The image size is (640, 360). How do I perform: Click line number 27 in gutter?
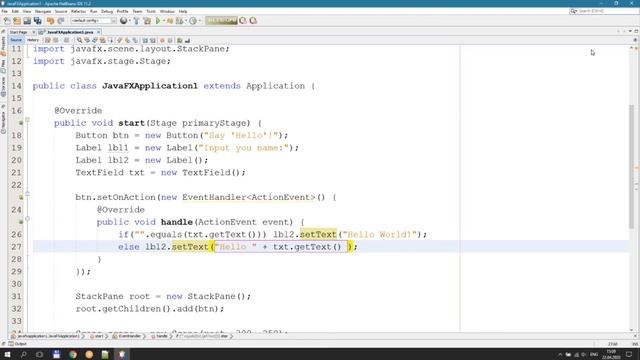(16, 247)
